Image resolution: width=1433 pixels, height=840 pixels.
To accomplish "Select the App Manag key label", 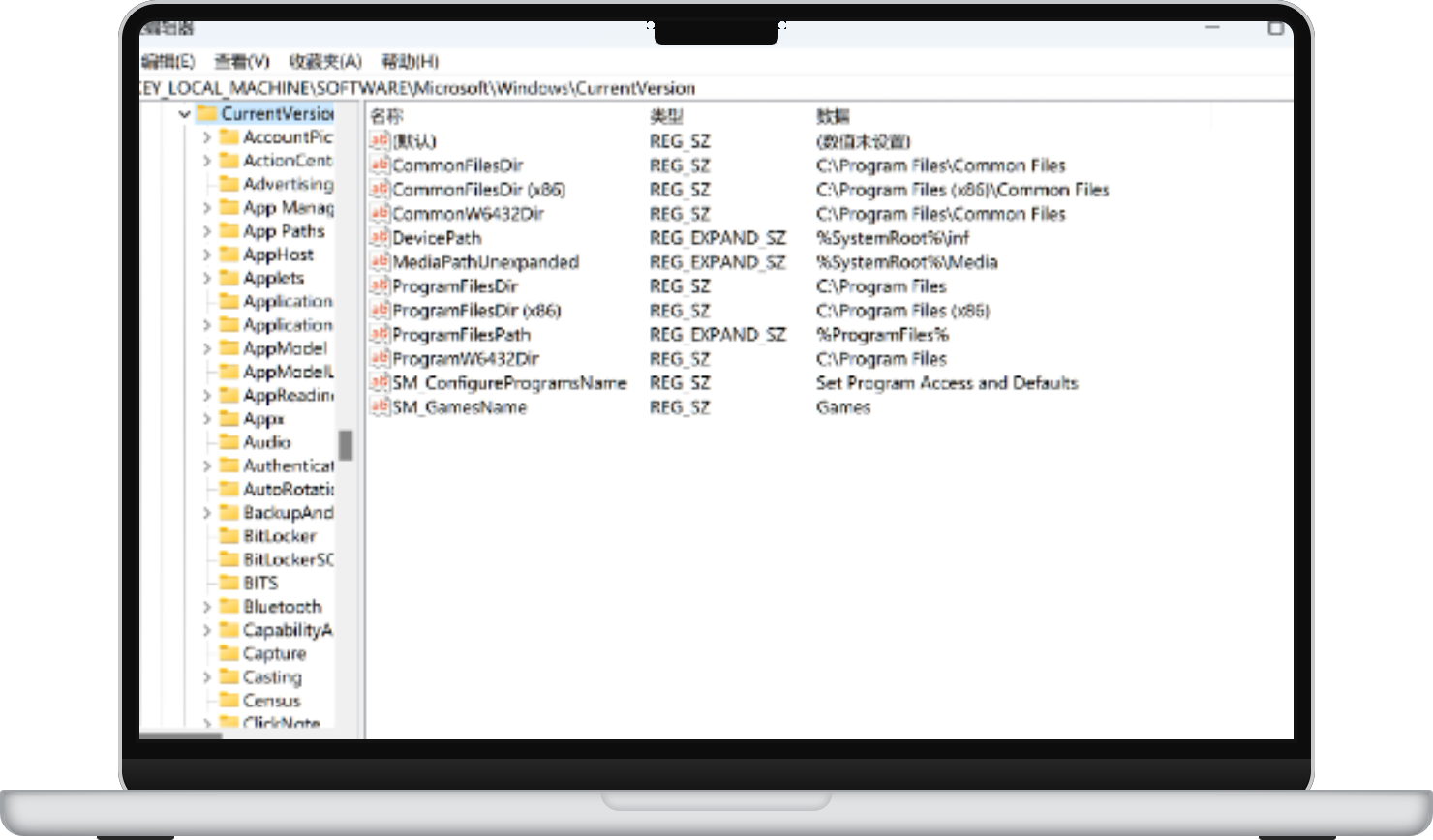I will 289,207.
